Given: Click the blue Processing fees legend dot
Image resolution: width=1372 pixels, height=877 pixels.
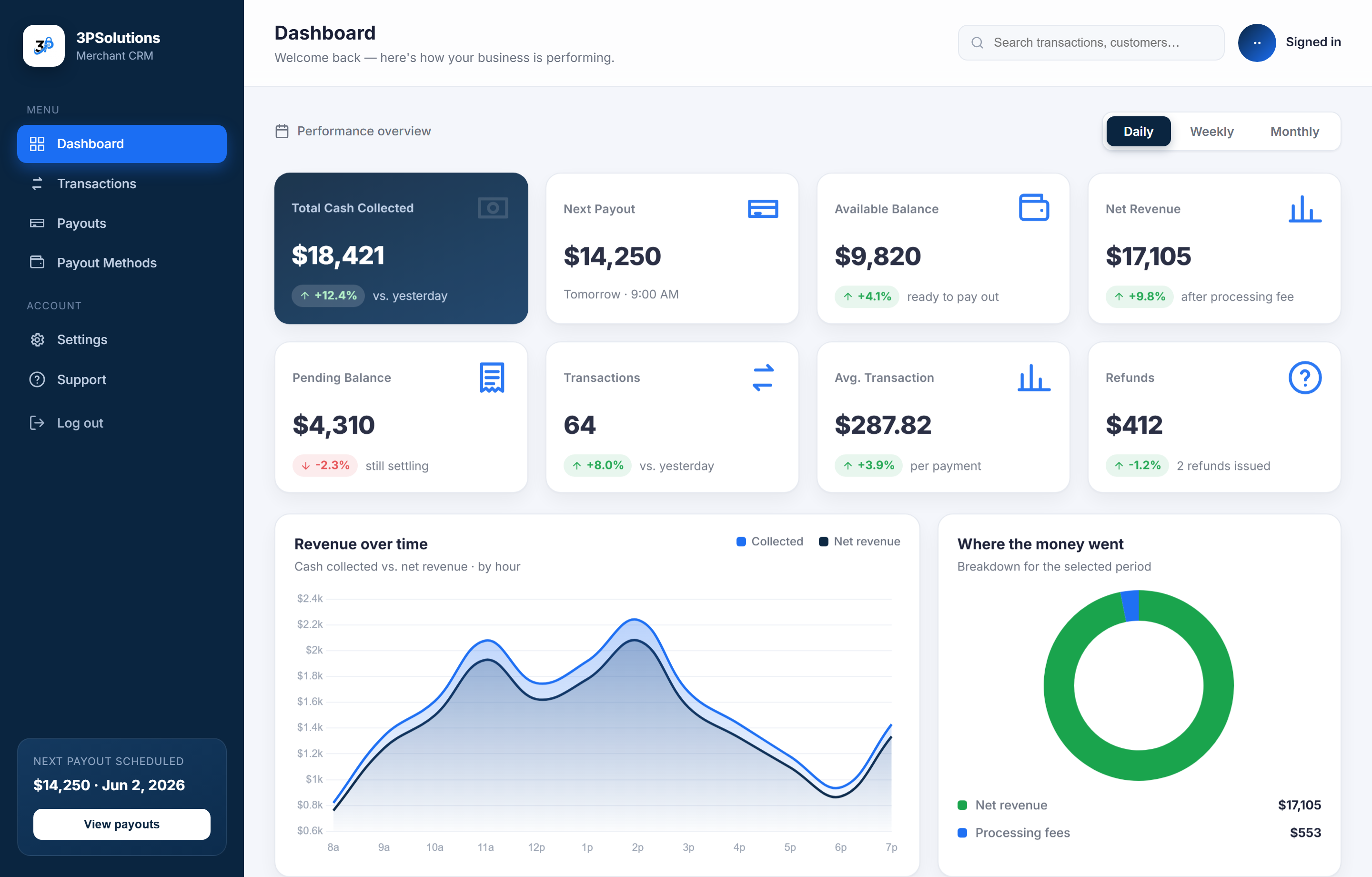Looking at the screenshot, I should coord(962,833).
